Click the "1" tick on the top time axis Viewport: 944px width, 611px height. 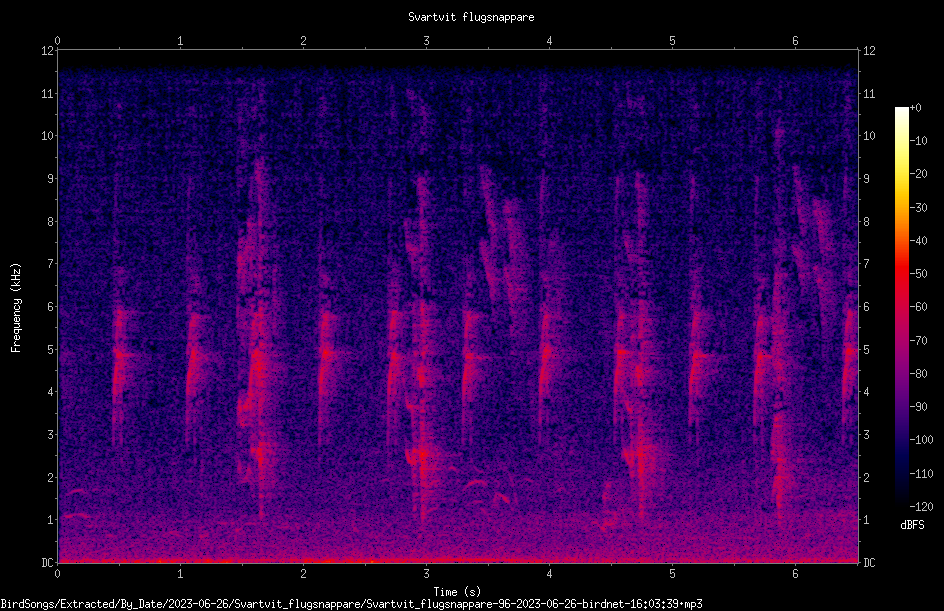pyautogui.click(x=181, y=41)
